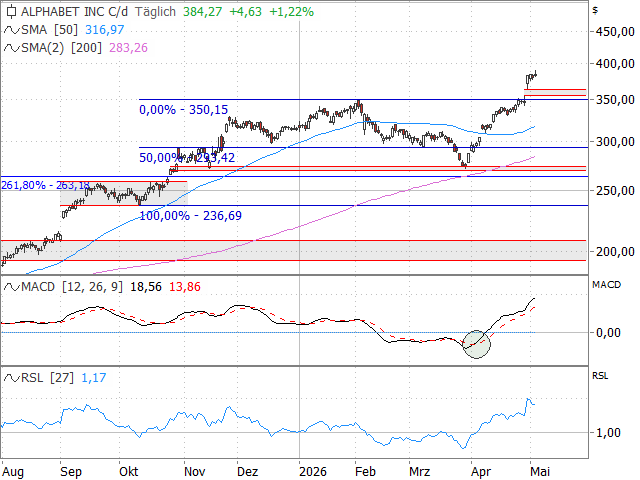Click the Aug label on time axis
The width and height of the screenshot is (640, 480).
(x=13, y=472)
